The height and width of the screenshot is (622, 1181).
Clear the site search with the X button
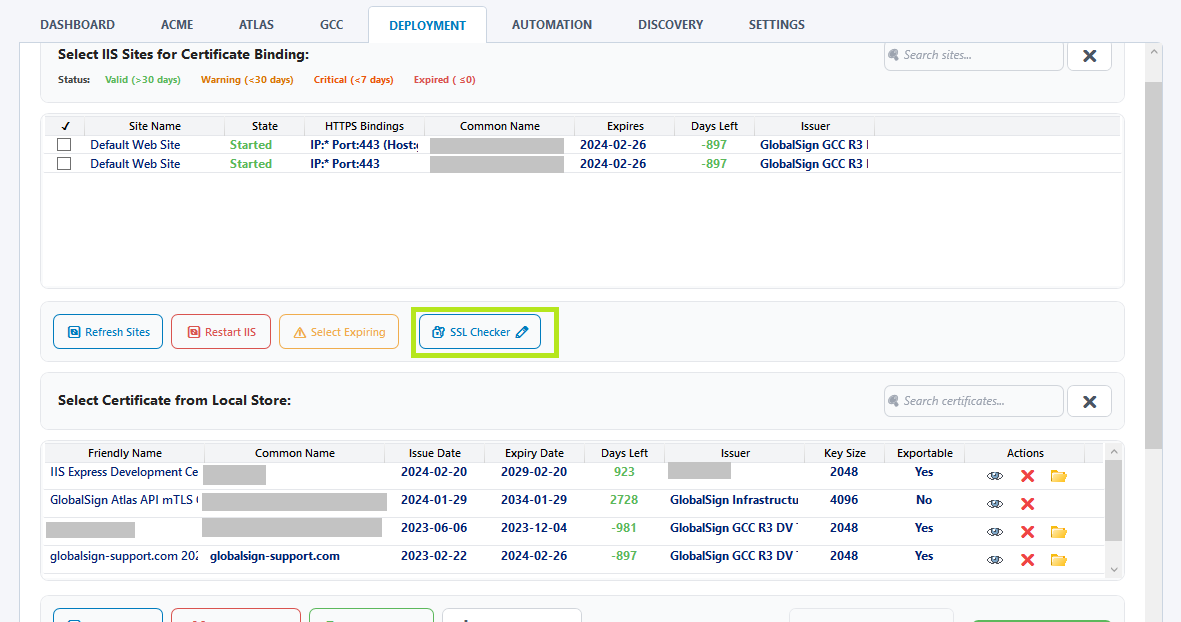pyautogui.click(x=1089, y=56)
